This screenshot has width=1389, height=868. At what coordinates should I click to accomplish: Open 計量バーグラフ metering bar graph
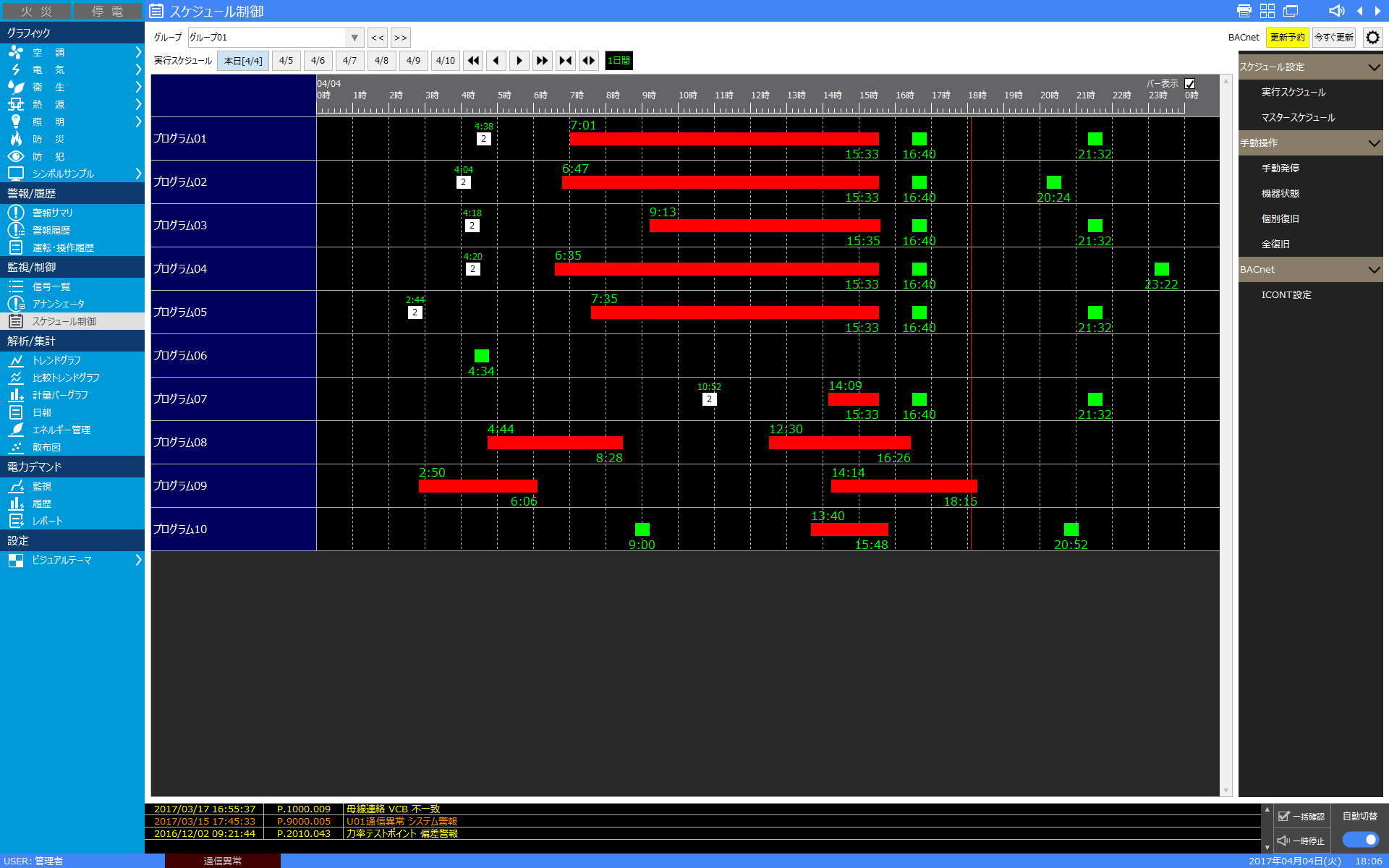pos(72,395)
